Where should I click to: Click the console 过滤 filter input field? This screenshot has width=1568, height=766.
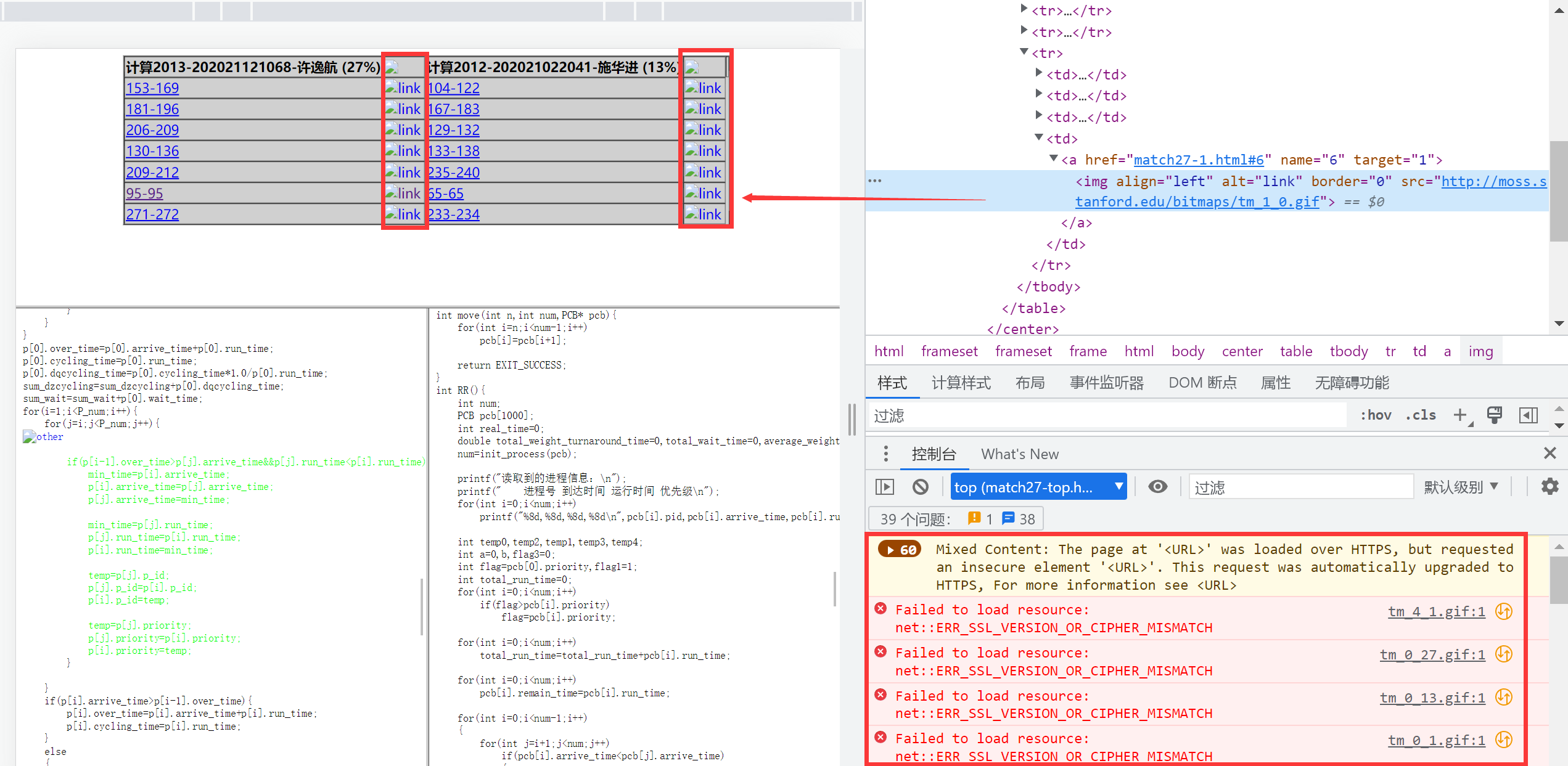click(1300, 487)
